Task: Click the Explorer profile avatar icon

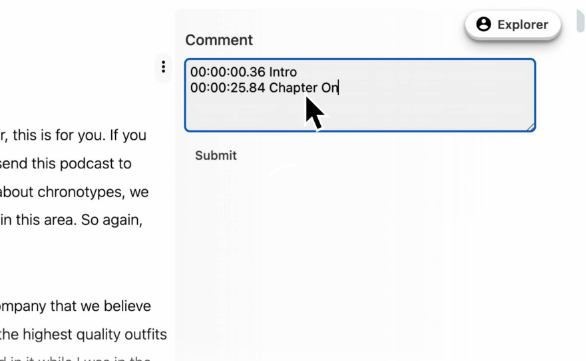Action: click(x=483, y=24)
